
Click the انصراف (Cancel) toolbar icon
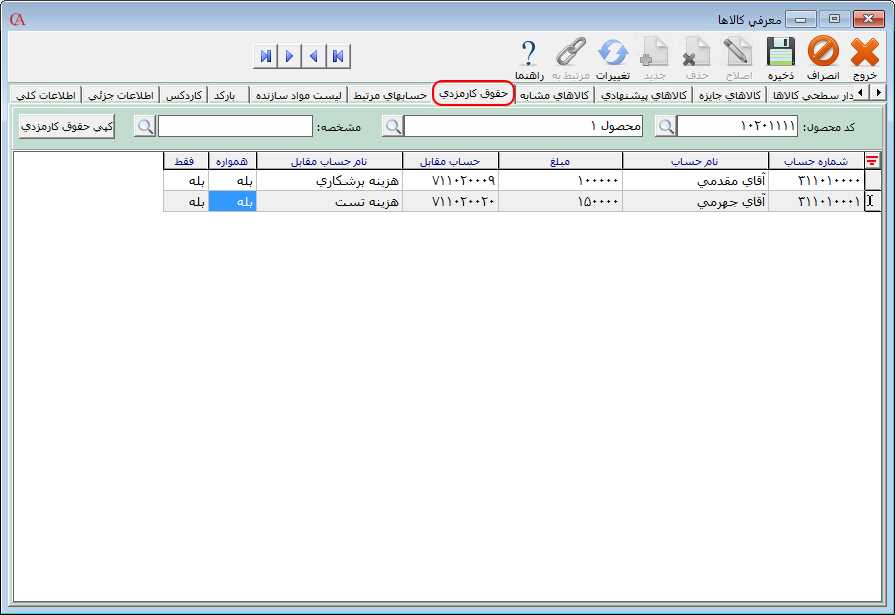[823, 52]
